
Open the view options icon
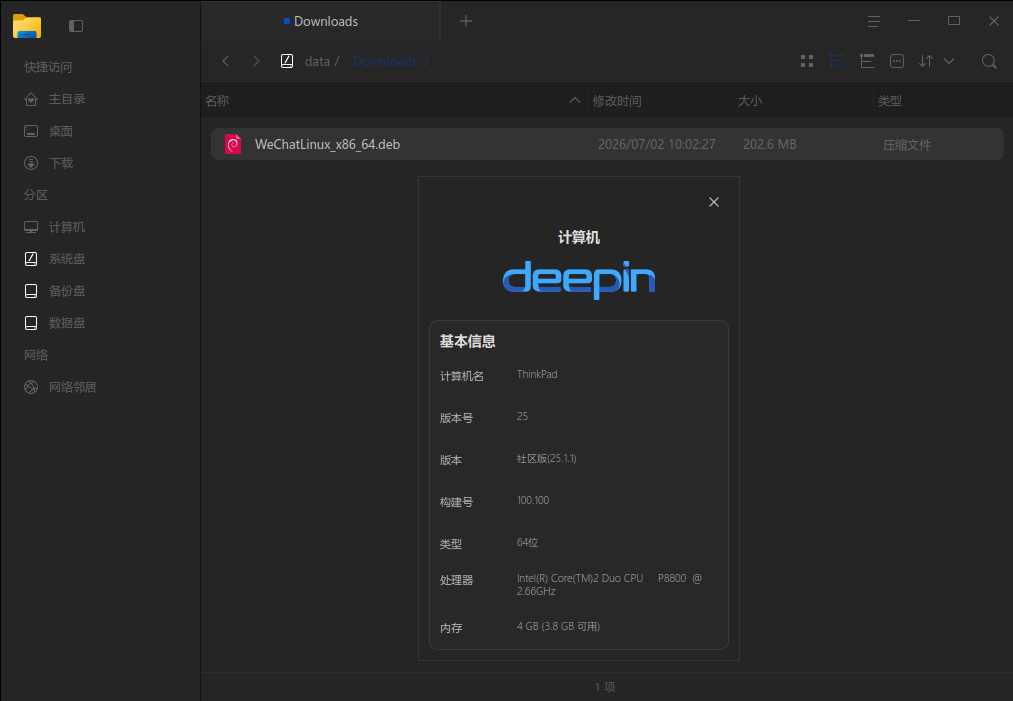897,61
